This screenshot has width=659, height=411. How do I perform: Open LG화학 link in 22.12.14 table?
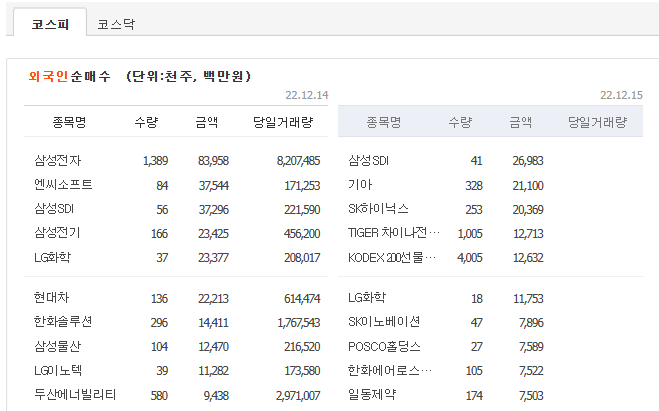53,257
